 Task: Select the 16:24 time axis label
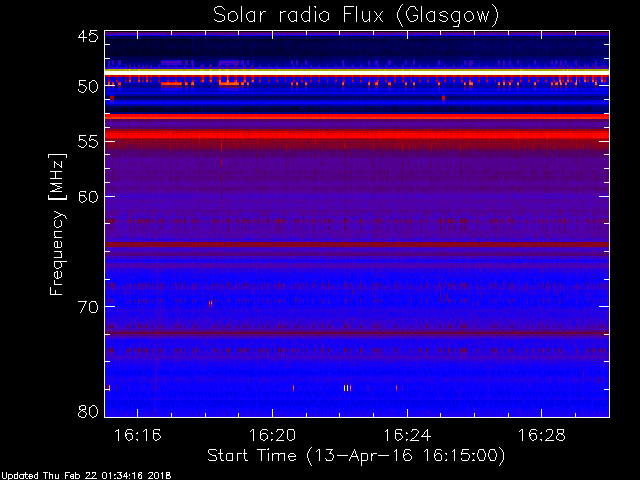tap(407, 435)
